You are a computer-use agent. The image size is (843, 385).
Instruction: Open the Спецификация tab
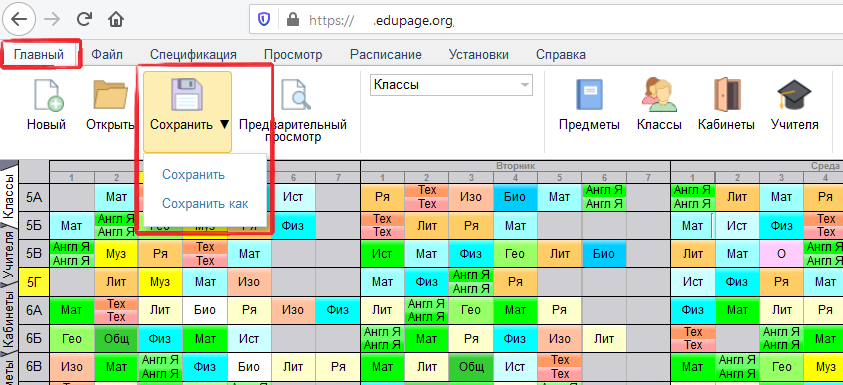click(x=193, y=54)
